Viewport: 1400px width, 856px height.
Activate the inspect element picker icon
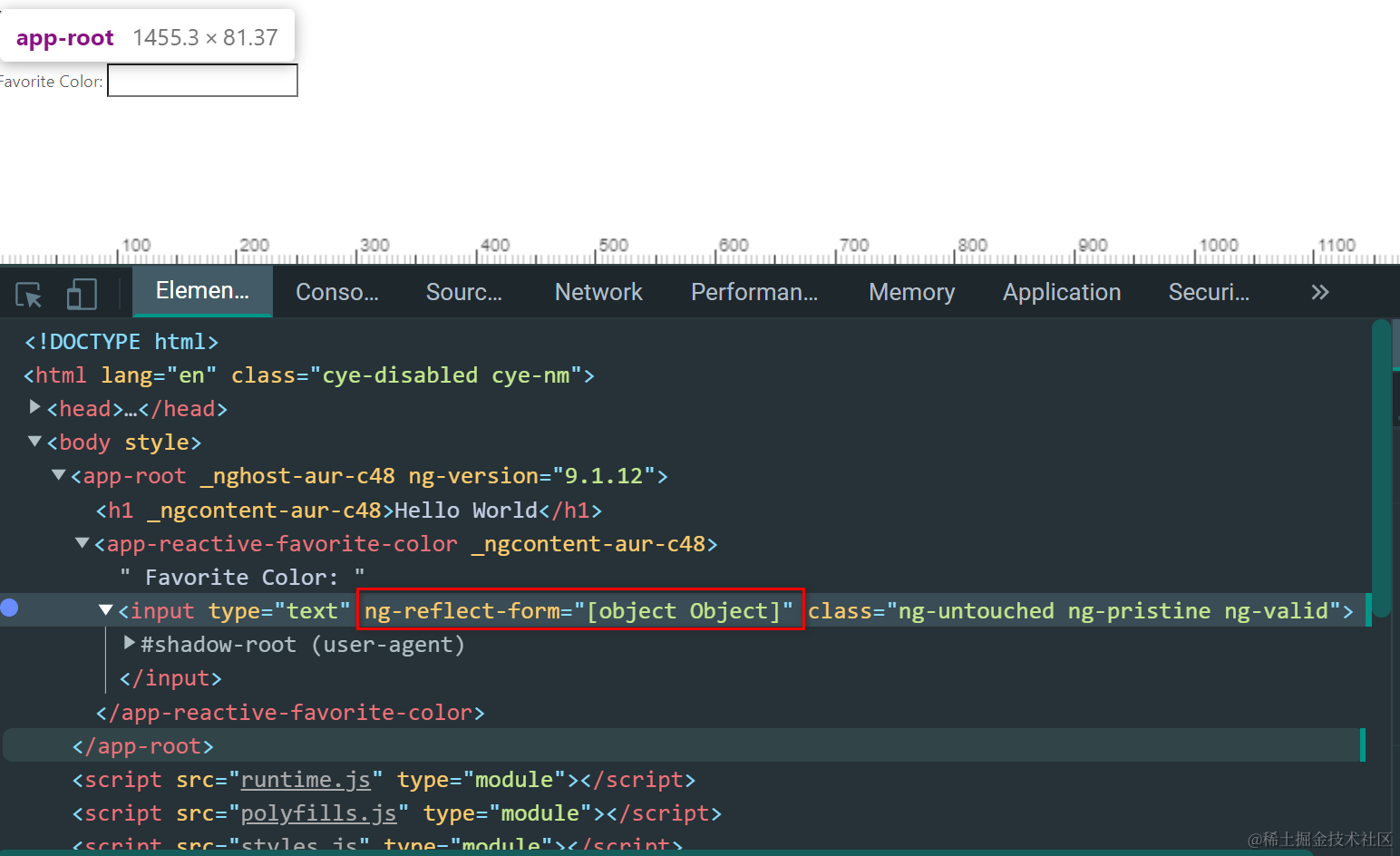pos(29,295)
